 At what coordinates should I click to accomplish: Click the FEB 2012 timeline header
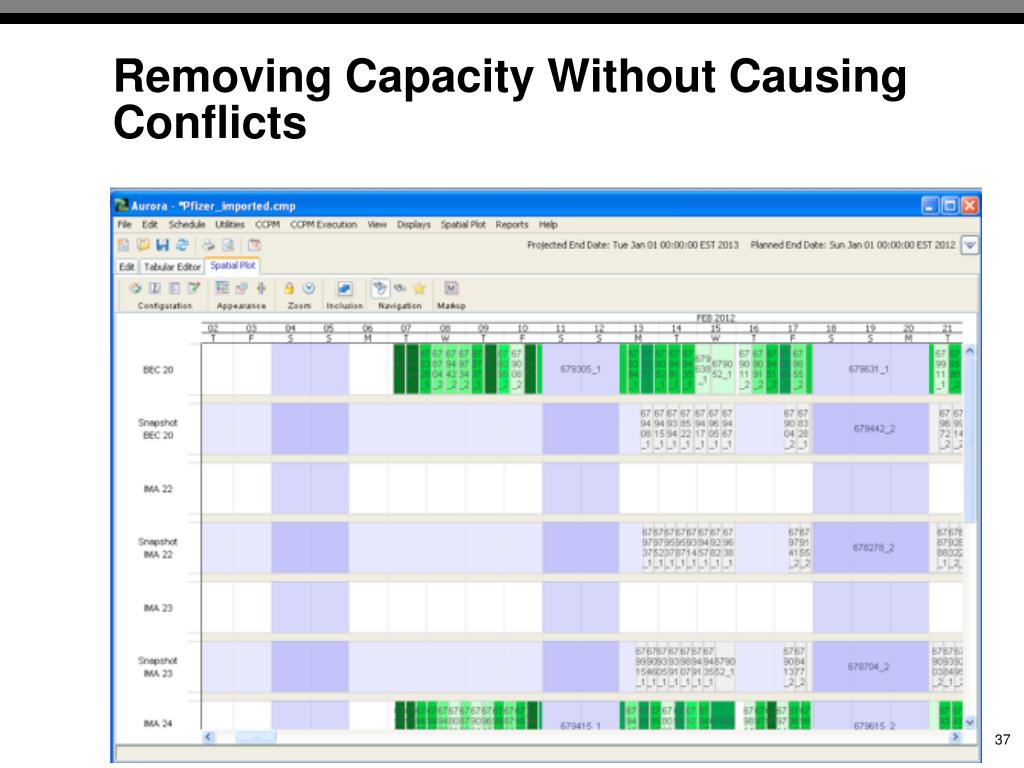(x=716, y=318)
